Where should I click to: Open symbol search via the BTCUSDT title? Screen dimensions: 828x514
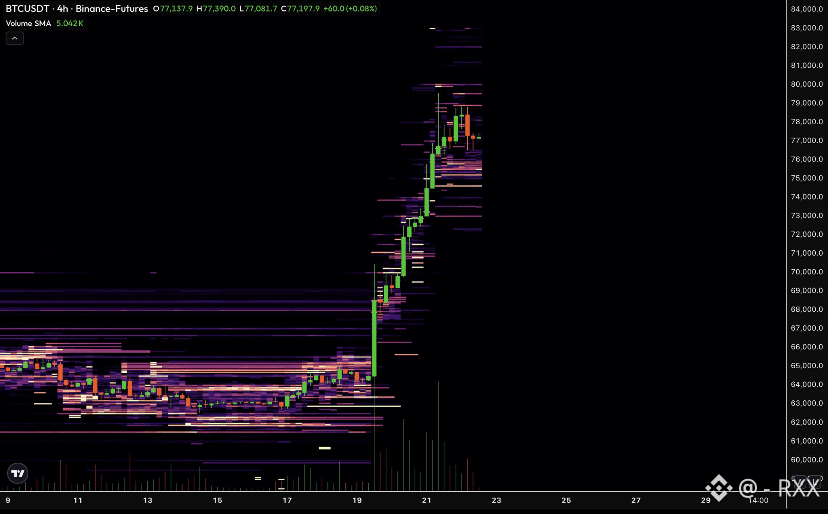[27, 8]
